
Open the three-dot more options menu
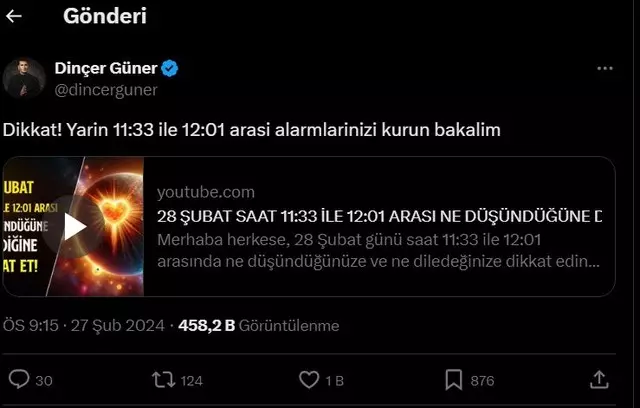tap(604, 68)
